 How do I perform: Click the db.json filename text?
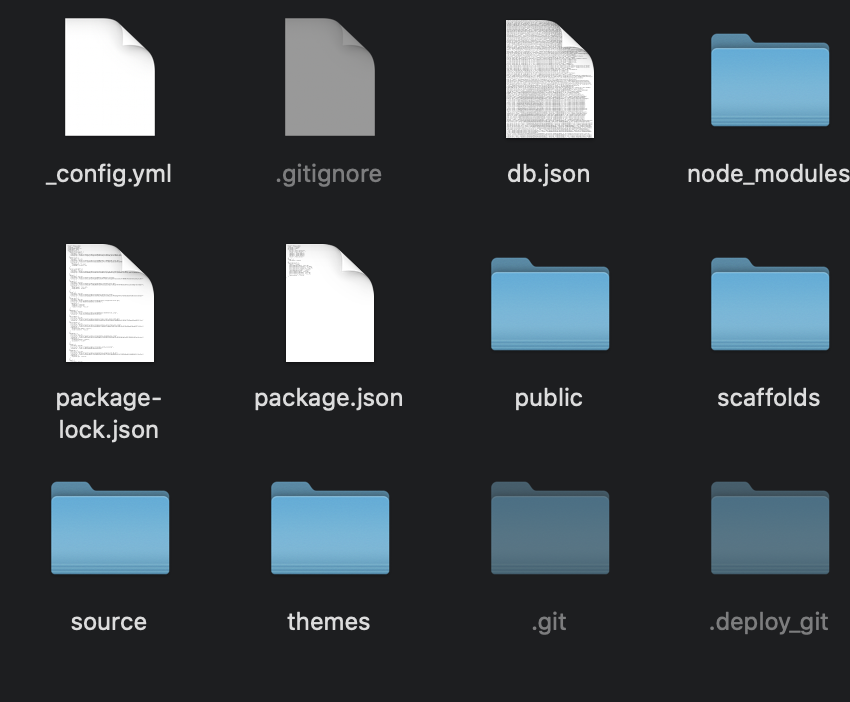(x=549, y=174)
